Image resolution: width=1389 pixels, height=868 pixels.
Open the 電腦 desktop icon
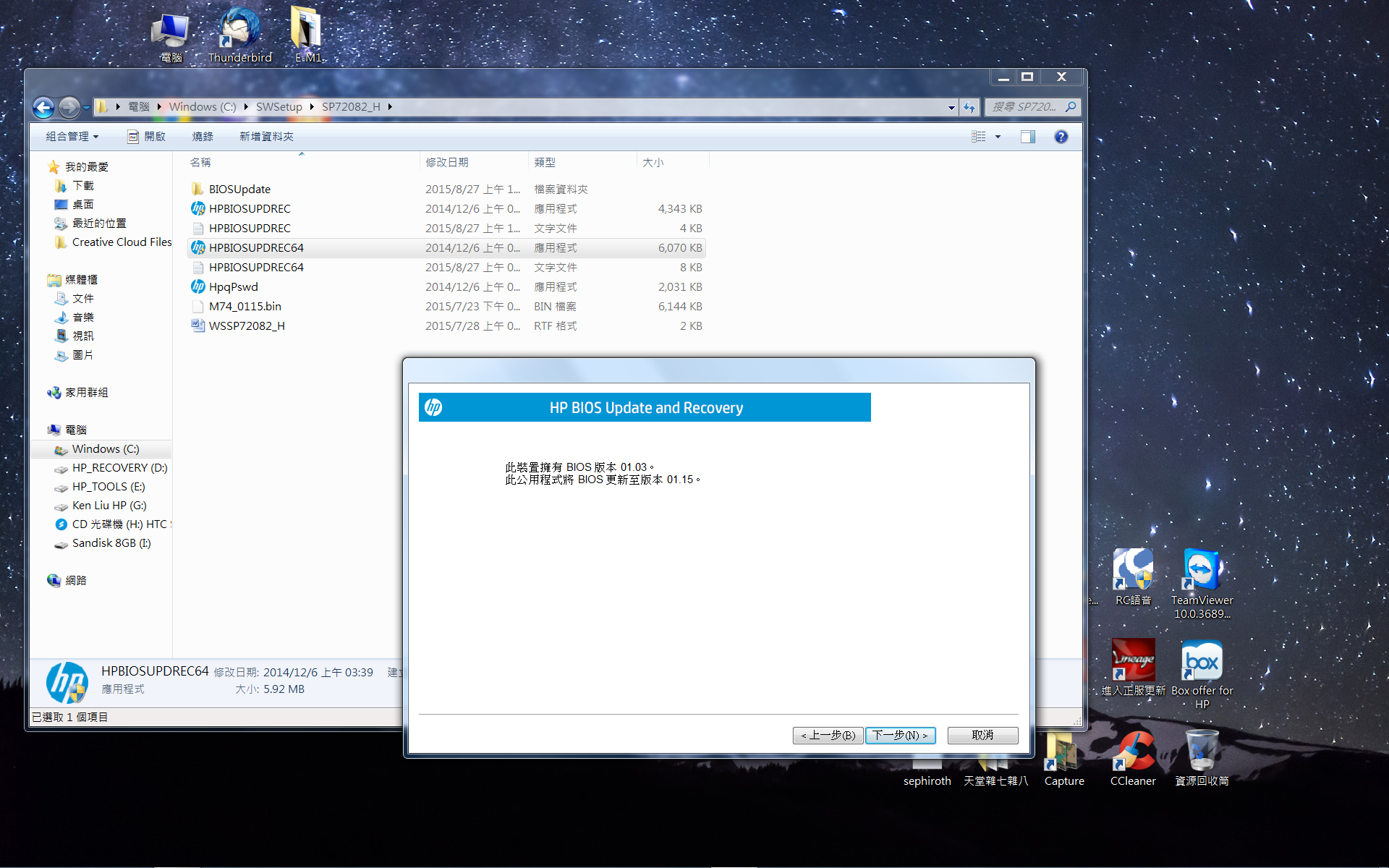click(x=171, y=38)
